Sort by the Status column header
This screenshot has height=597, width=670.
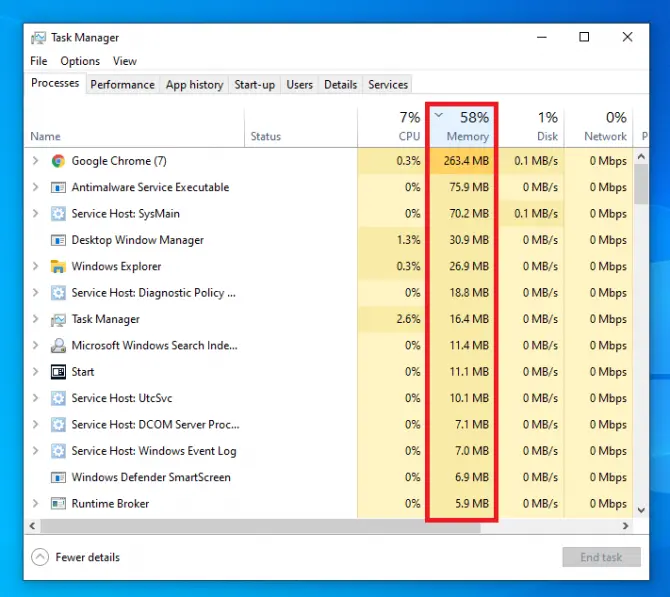[x=301, y=127]
